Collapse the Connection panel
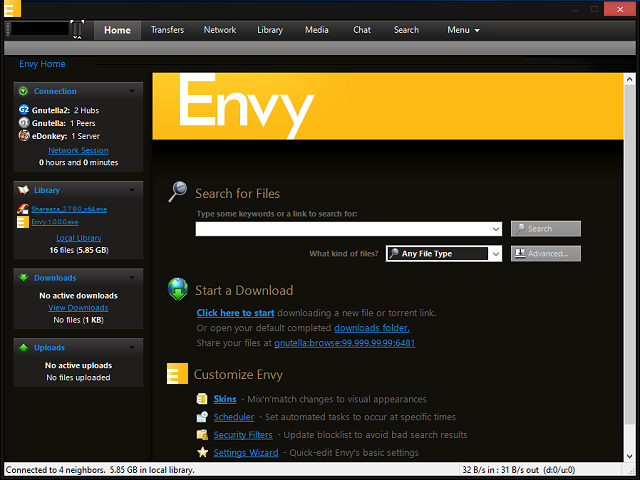640x480 pixels. [132, 91]
